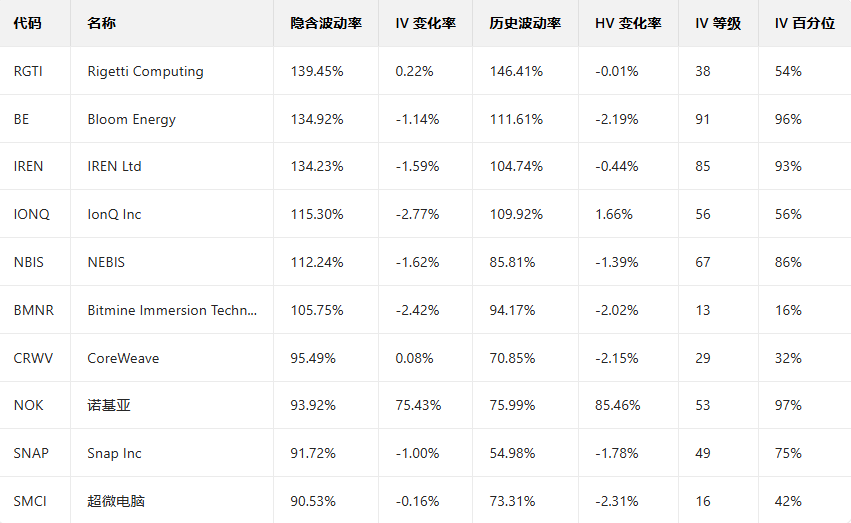851x523 pixels.
Task: Select Rigetti Computing's 139.45% implied volatility
Action: (316, 71)
